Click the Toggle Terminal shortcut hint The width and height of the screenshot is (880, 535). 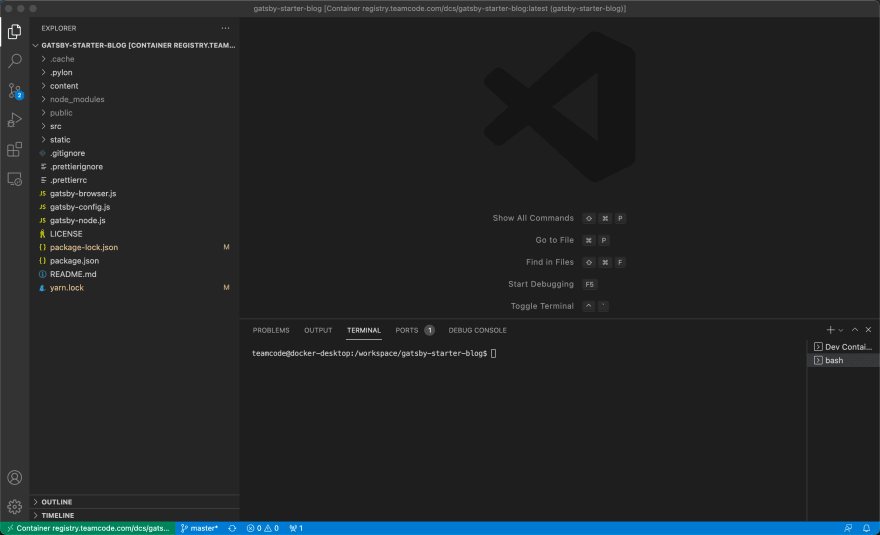click(x=560, y=306)
